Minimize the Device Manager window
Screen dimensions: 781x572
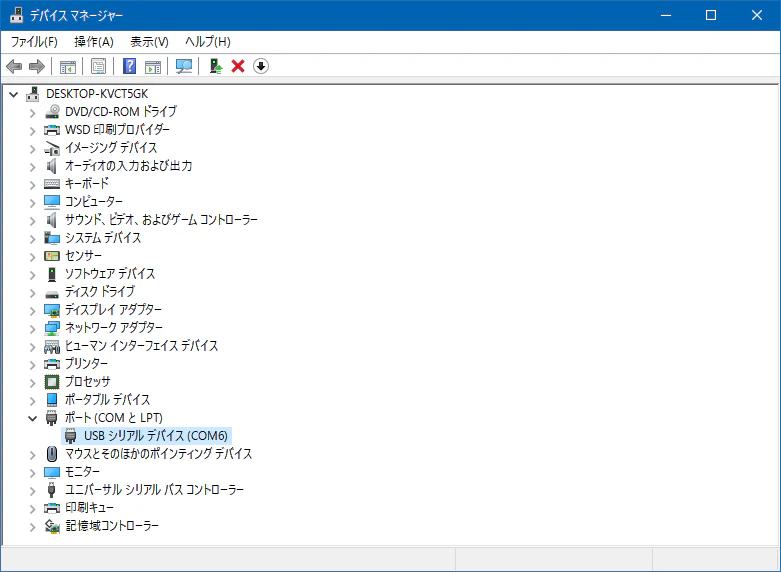click(x=666, y=15)
